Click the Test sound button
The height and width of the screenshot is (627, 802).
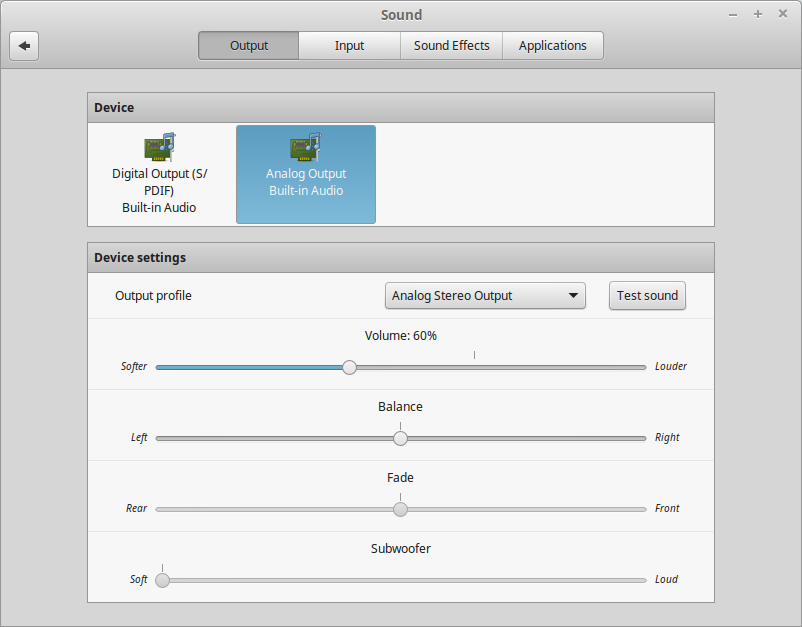coord(647,296)
